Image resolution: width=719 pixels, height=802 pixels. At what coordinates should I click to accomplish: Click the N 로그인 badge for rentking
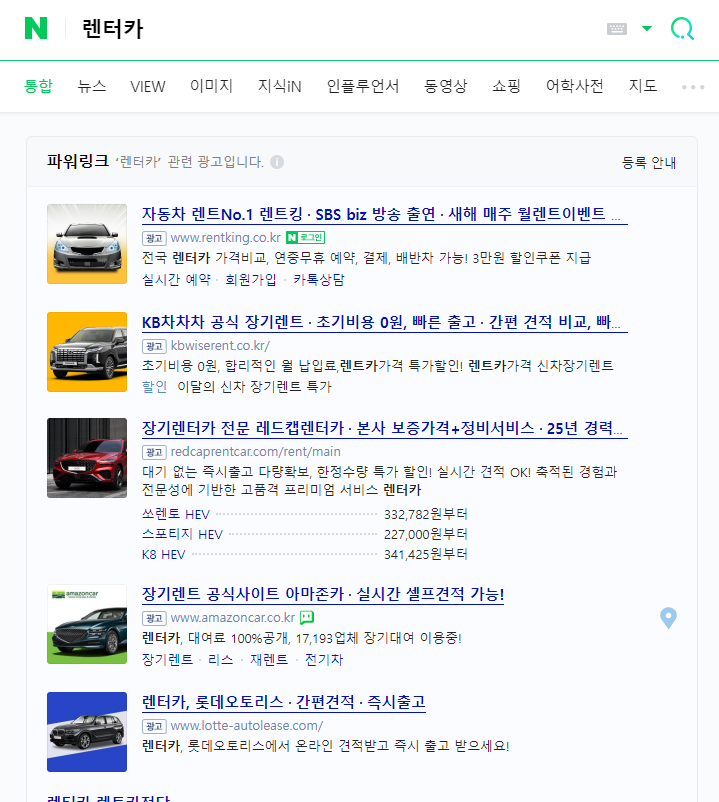tap(305, 238)
